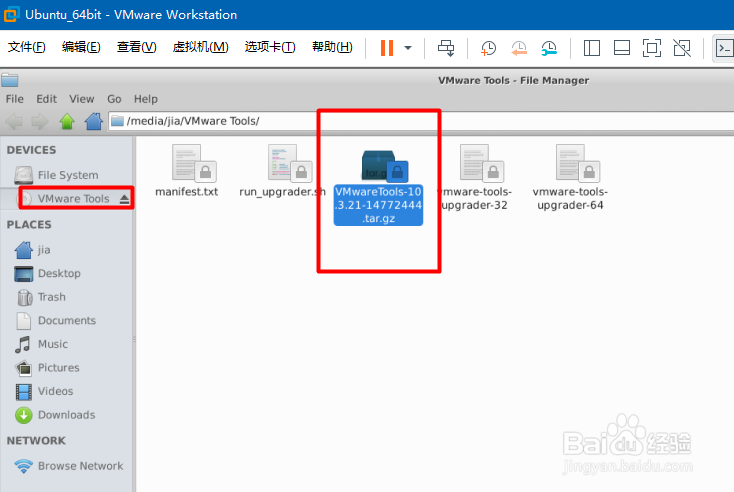Open Documents in Places

[x=67, y=321]
